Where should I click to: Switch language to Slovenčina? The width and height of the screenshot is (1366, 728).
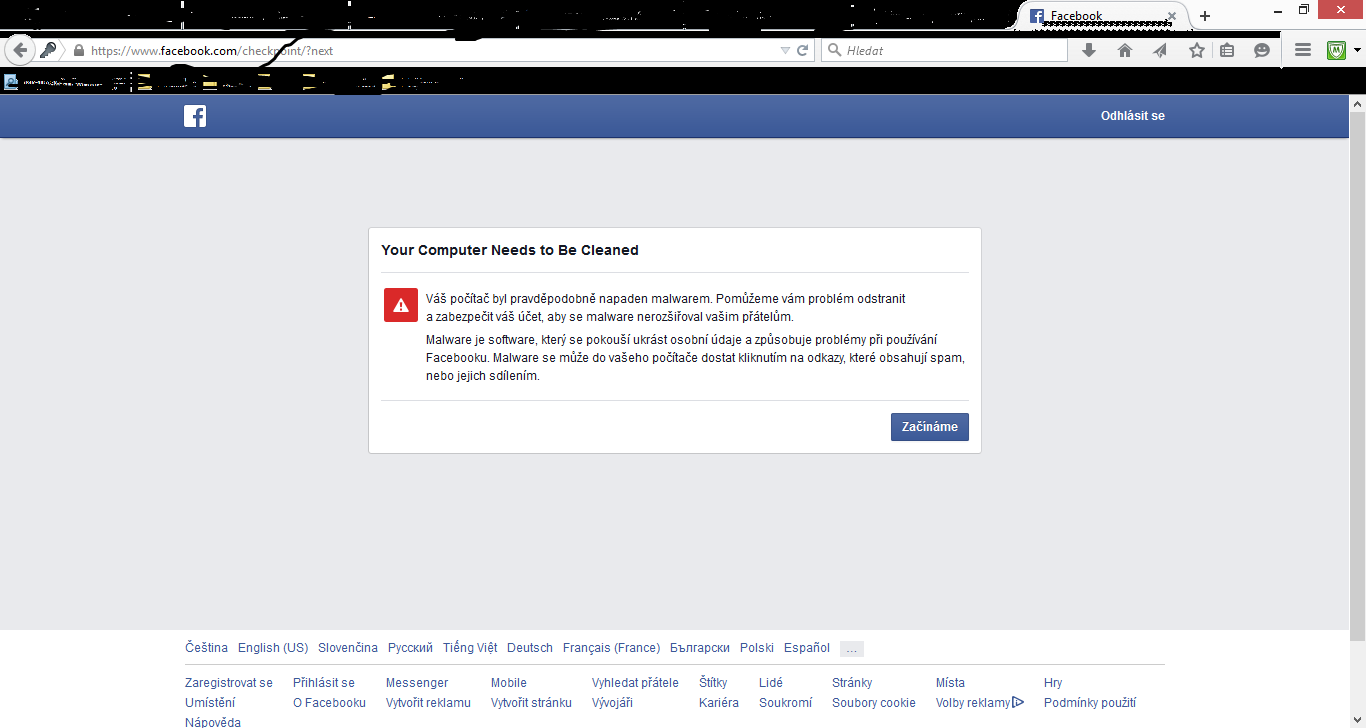(x=348, y=648)
